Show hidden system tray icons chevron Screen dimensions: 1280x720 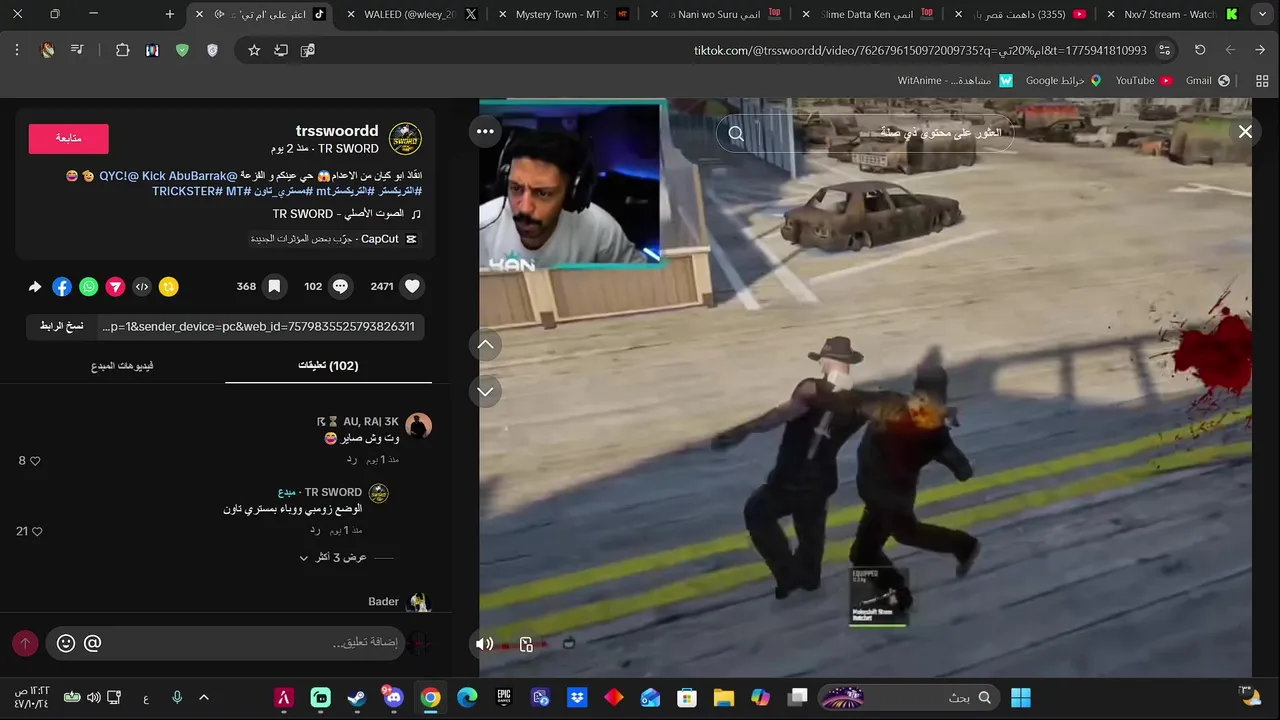pos(204,697)
